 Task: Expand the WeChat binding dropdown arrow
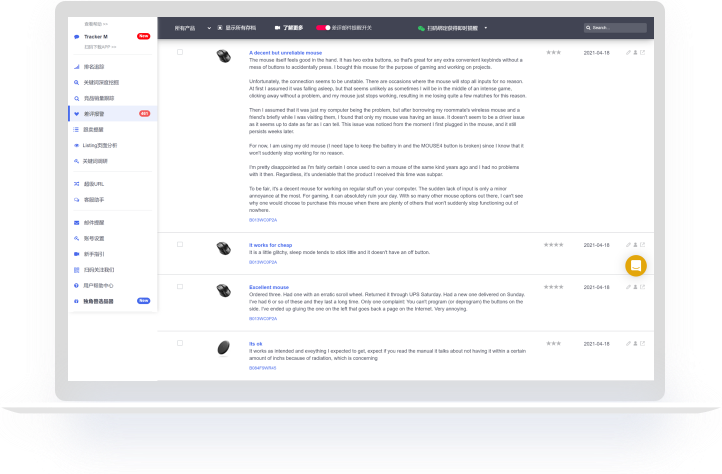click(x=486, y=28)
